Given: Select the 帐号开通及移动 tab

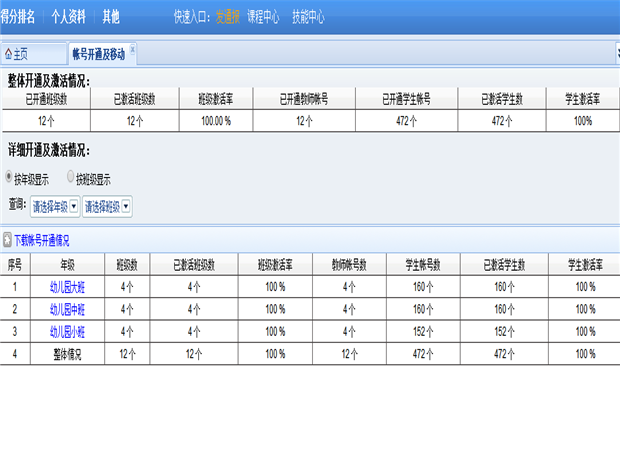Looking at the screenshot, I should [98, 53].
